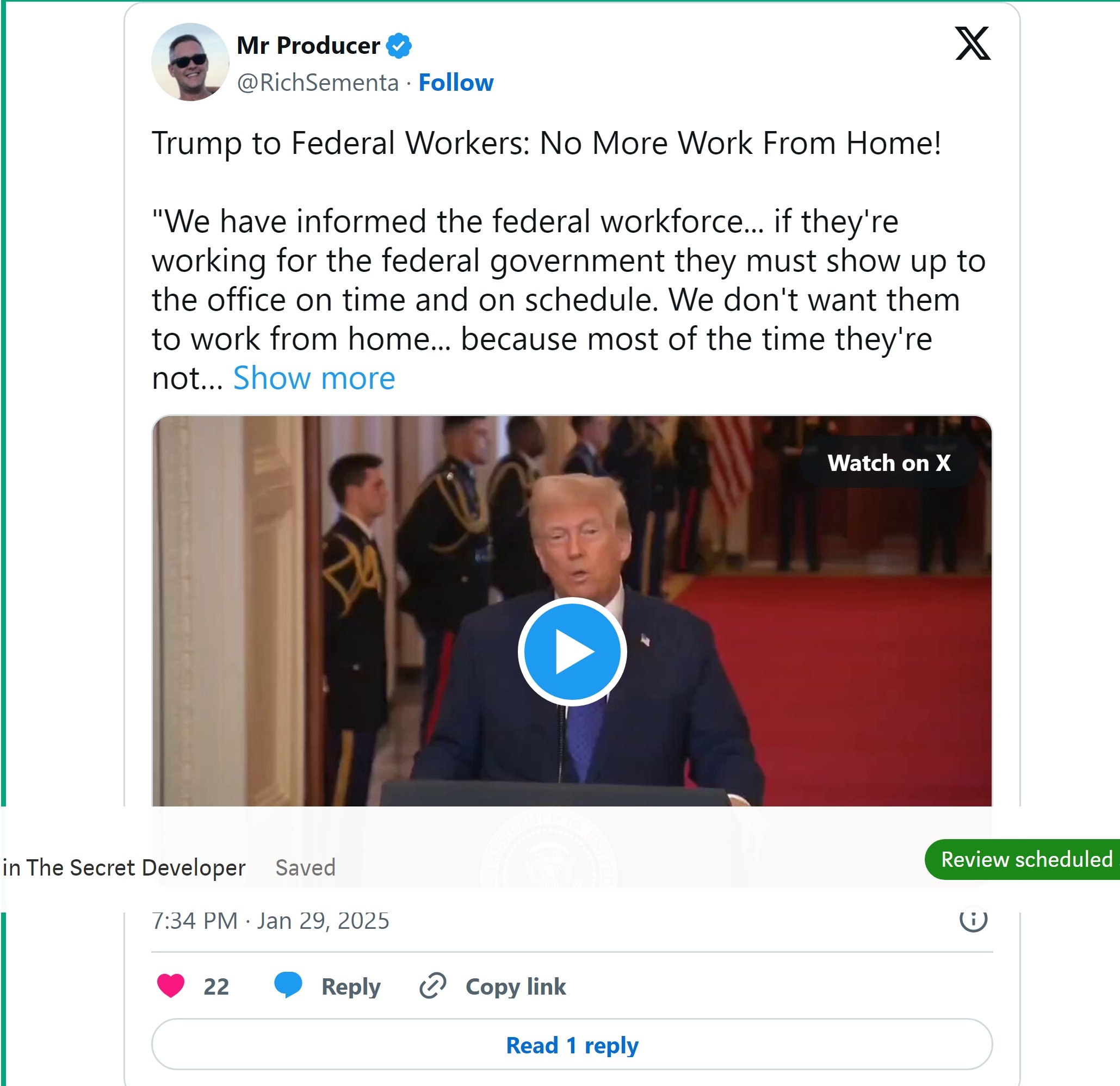Click the blue speech bubble reply icon
The height and width of the screenshot is (1086, 1120).
(x=288, y=985)
